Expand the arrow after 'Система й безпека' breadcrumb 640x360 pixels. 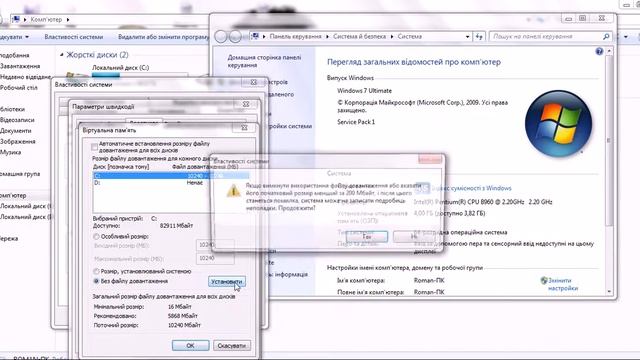coord(392,37)
